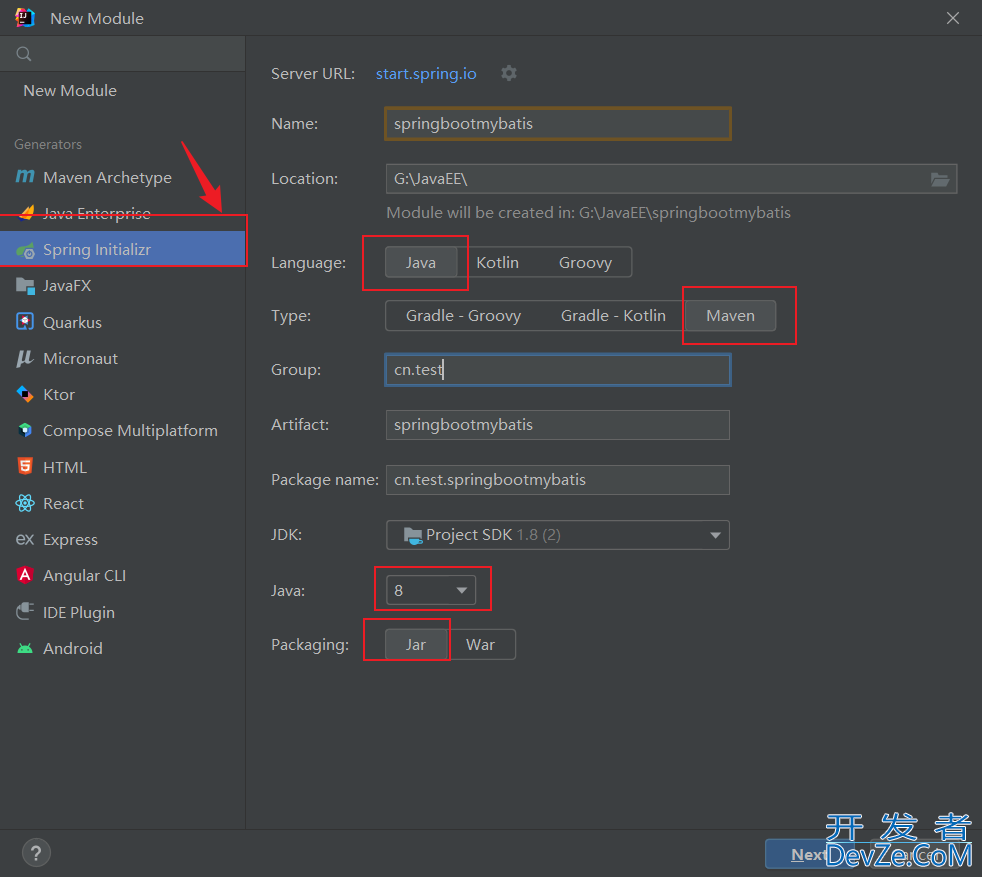Click the Maven Archetype generator icon
The height and width of the screenshot is (877, 982).
[25, 177]
